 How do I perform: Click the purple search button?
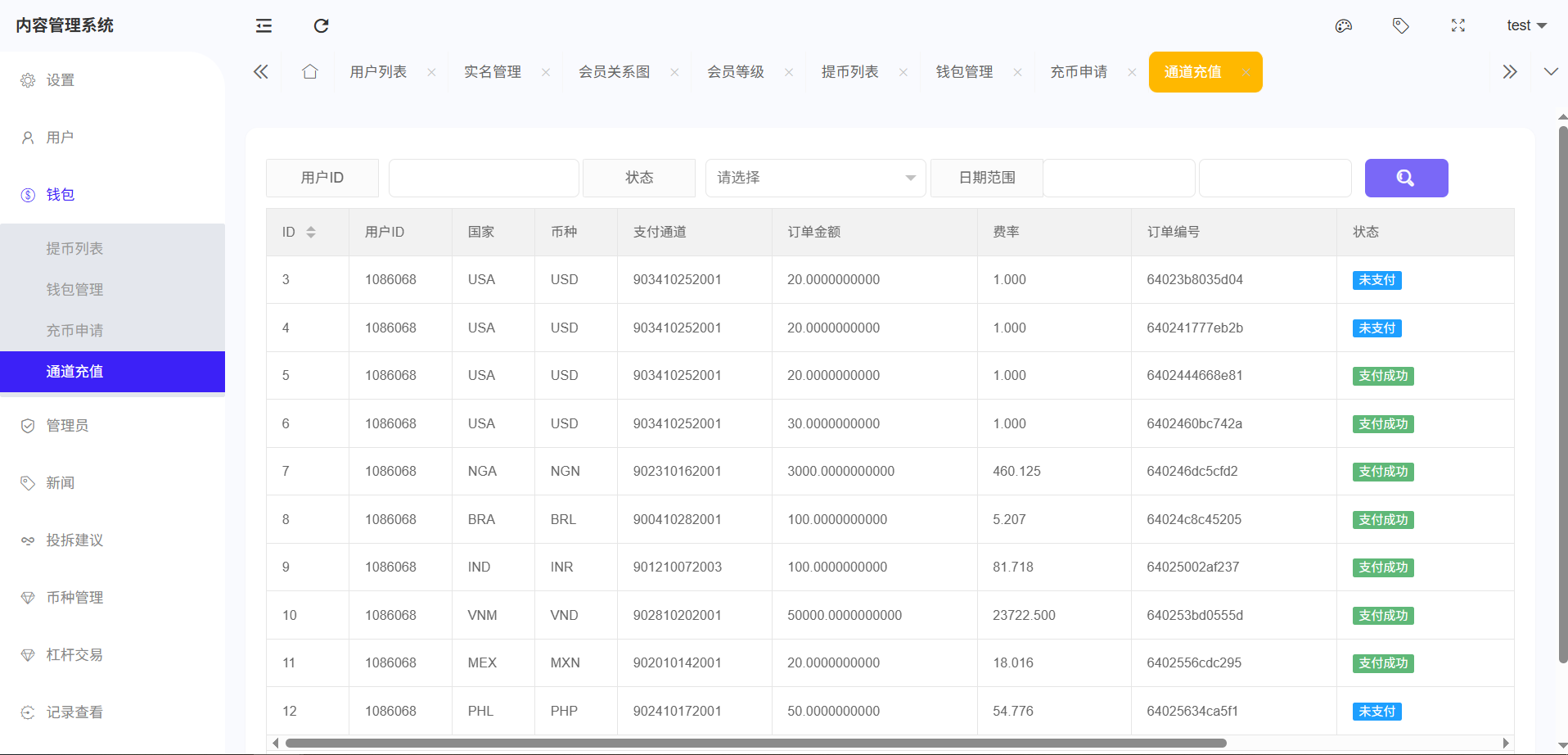point(1405,178)
